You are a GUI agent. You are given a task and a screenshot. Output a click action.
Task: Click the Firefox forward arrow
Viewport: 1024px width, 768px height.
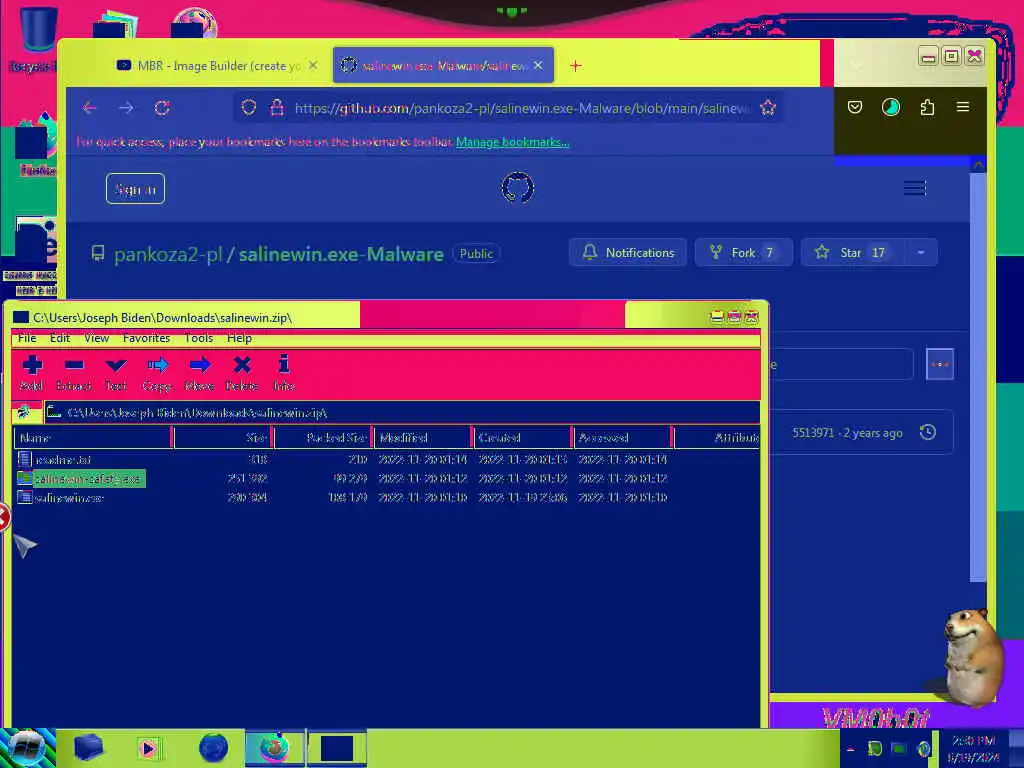coord(126,108)
